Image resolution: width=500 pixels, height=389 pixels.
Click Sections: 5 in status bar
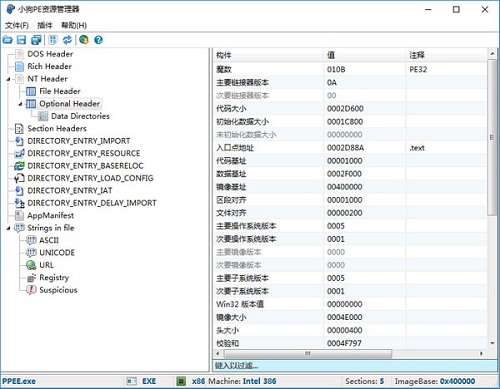(x=364, y=381)
